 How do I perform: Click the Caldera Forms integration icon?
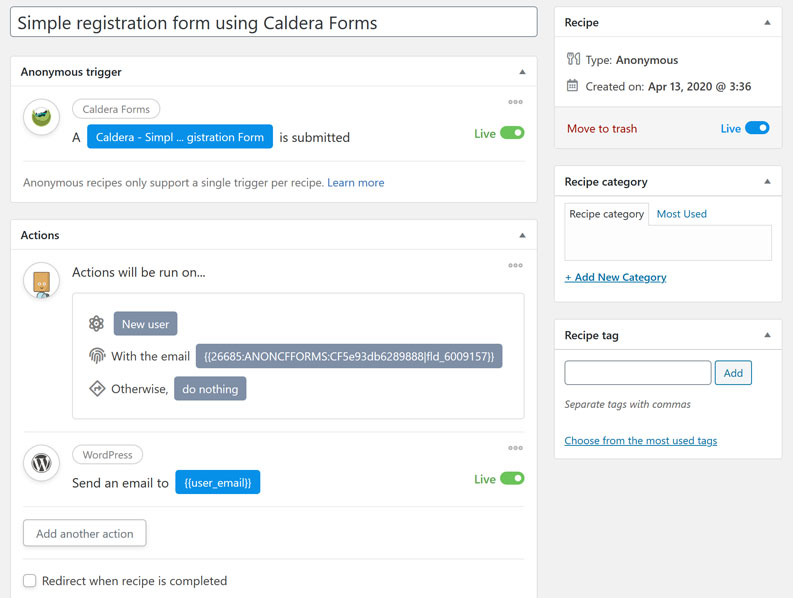click(x=41, y=117)
